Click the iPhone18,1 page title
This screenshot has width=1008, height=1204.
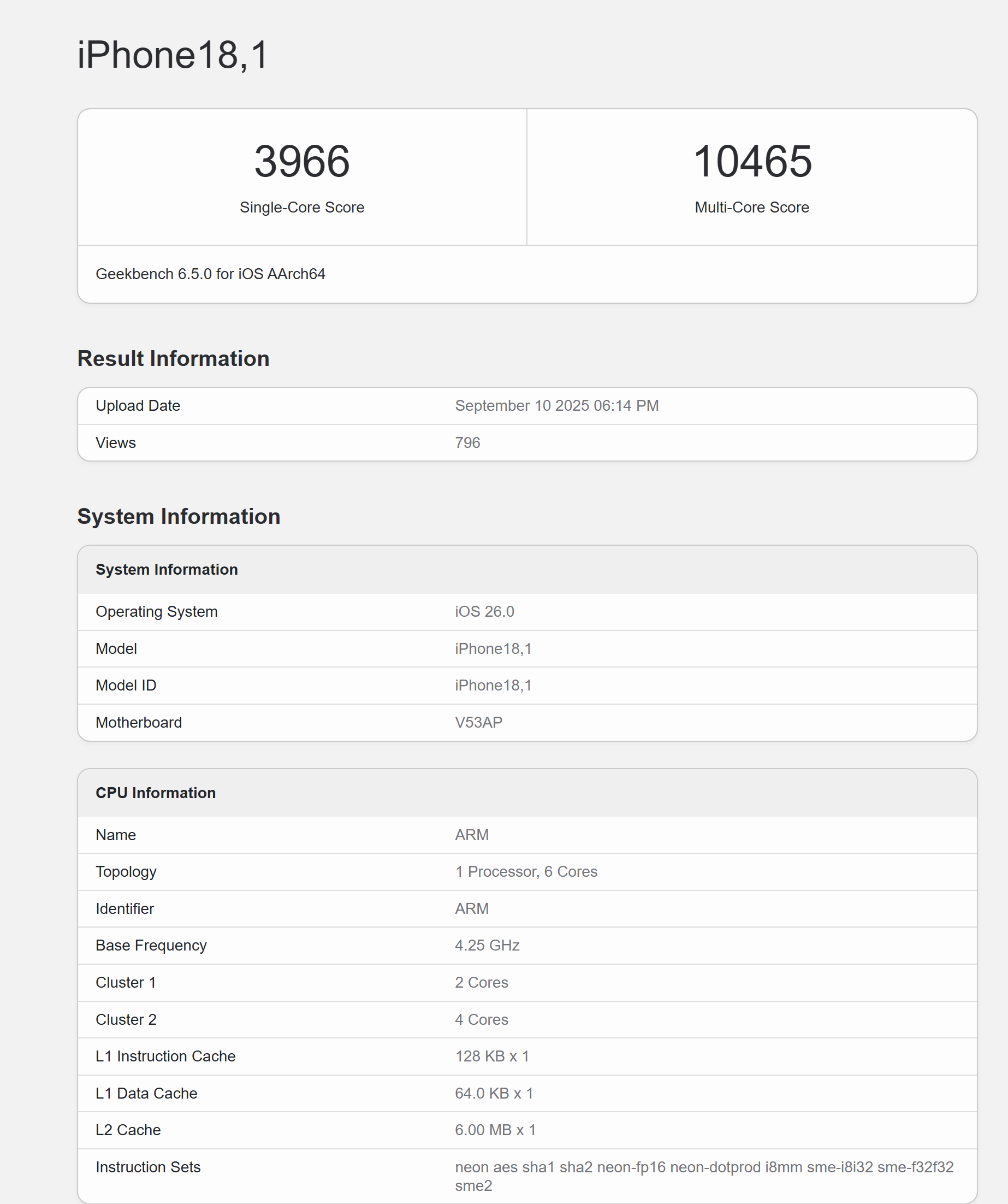pyautogui.click(x=173, y=56)
